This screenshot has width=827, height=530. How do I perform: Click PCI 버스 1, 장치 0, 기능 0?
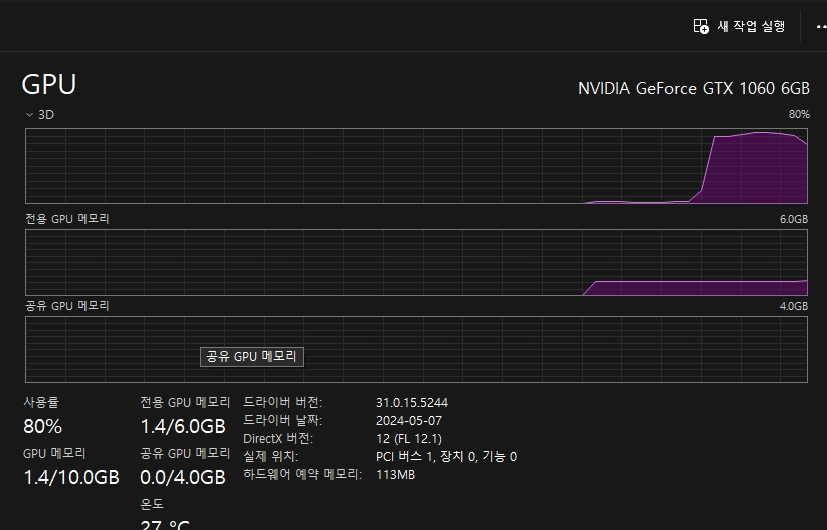[446, 456]
